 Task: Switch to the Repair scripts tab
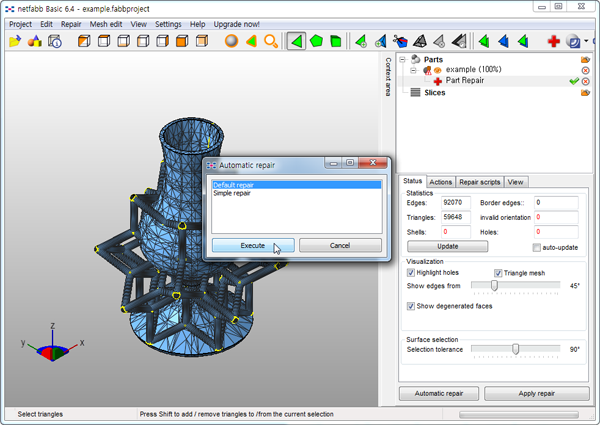point(479,182)
